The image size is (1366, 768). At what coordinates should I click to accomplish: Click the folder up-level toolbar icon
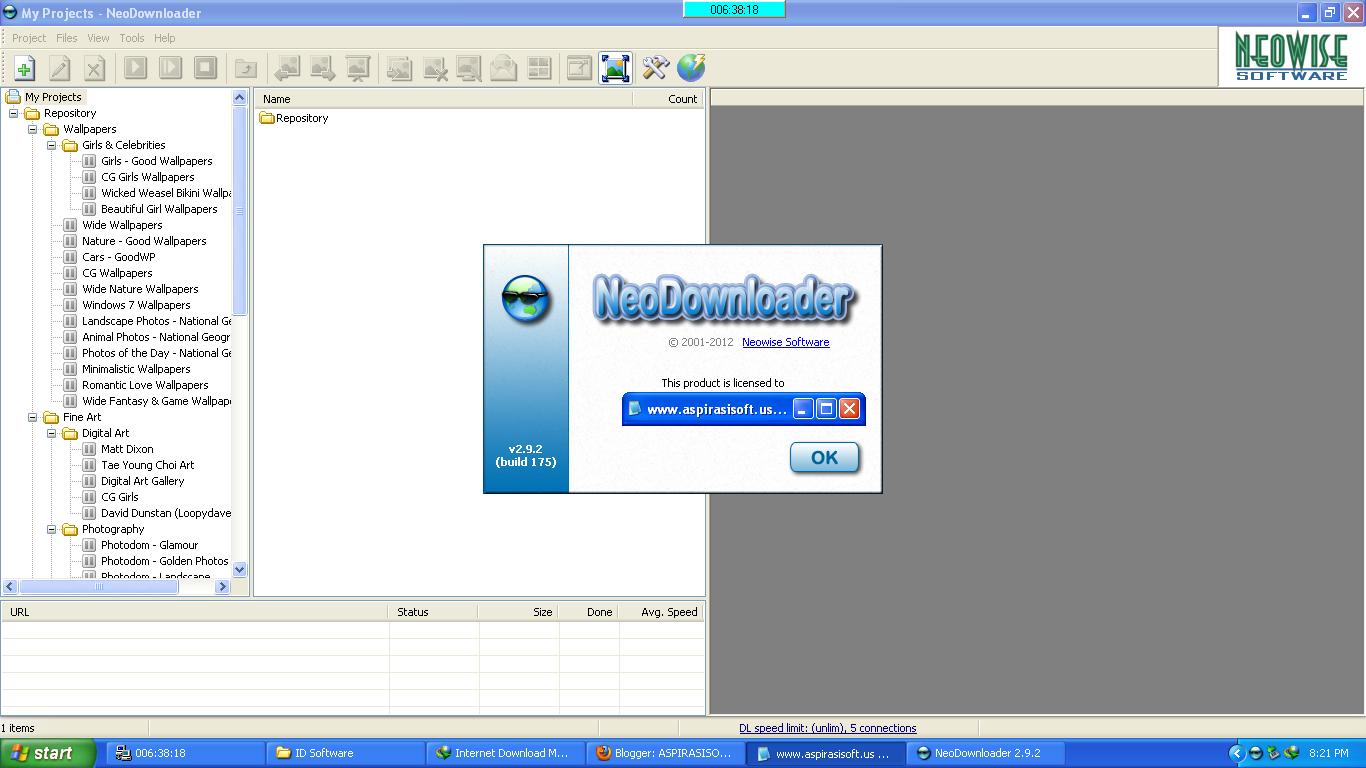click(246, 68)
